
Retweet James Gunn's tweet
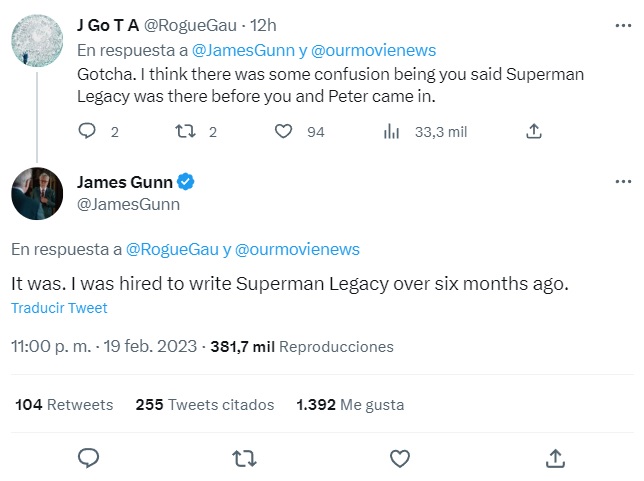coord(244,458)
